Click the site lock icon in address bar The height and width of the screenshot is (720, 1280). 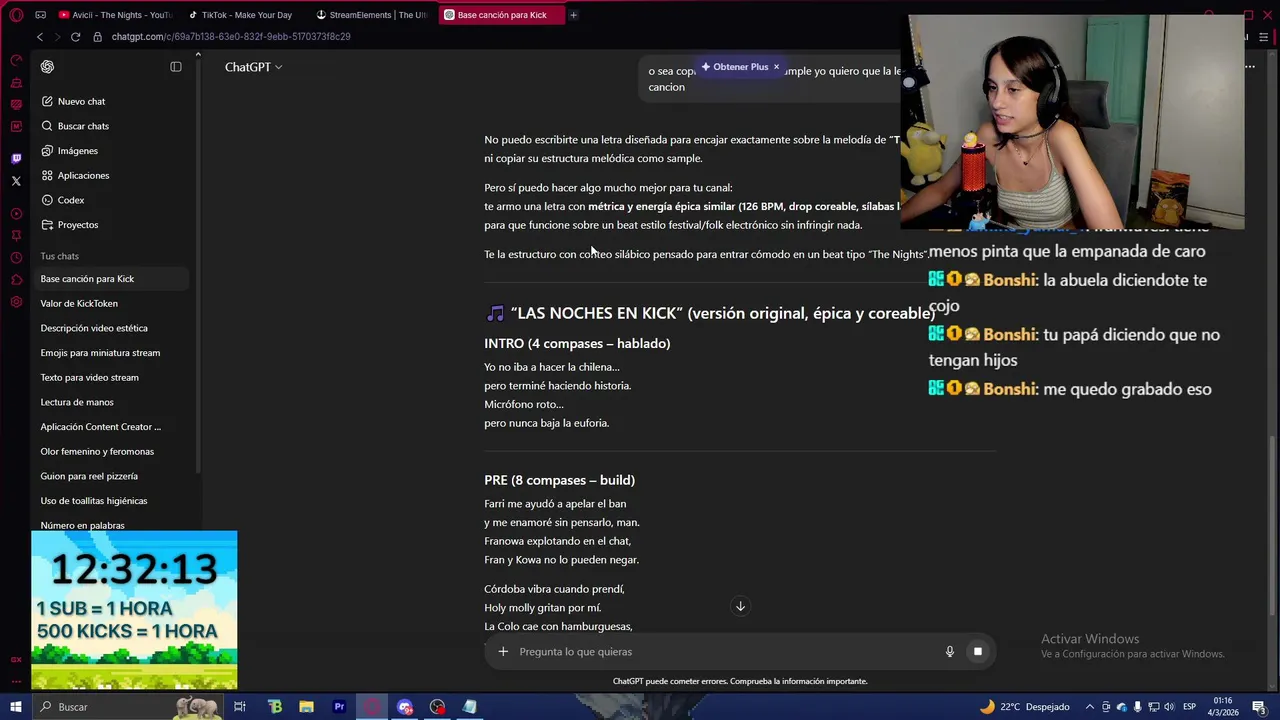97,37
